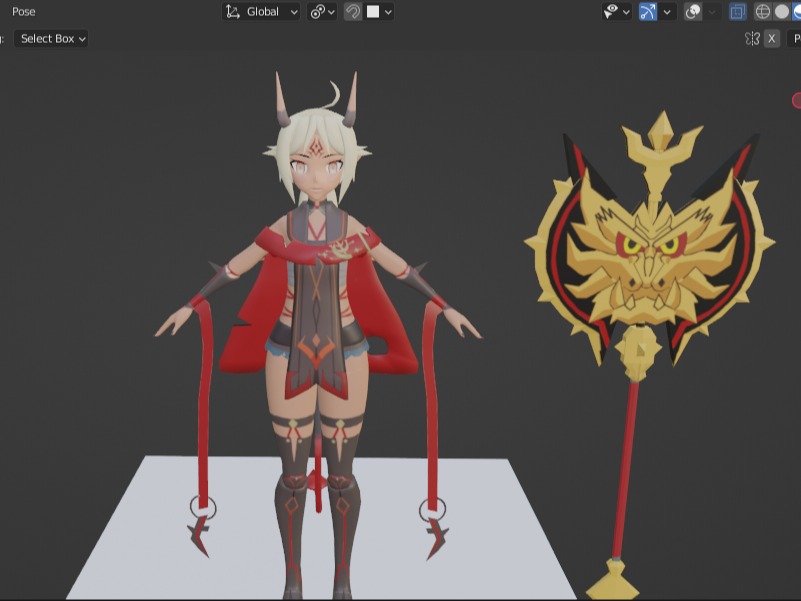Image resolution: width=801 pixels, height=601 pixels.
Task: Open the snapping options dropdown
Action: 380,12
